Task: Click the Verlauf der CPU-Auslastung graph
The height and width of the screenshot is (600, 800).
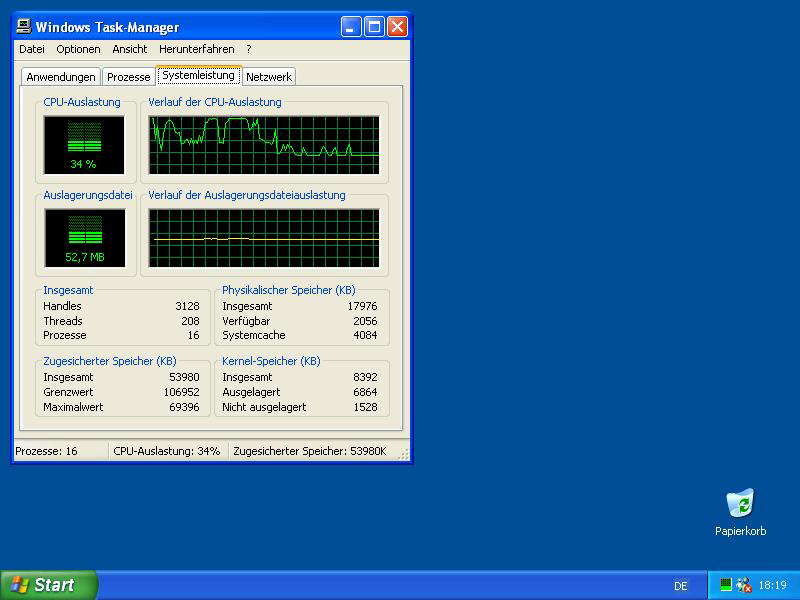Action: 264,145
